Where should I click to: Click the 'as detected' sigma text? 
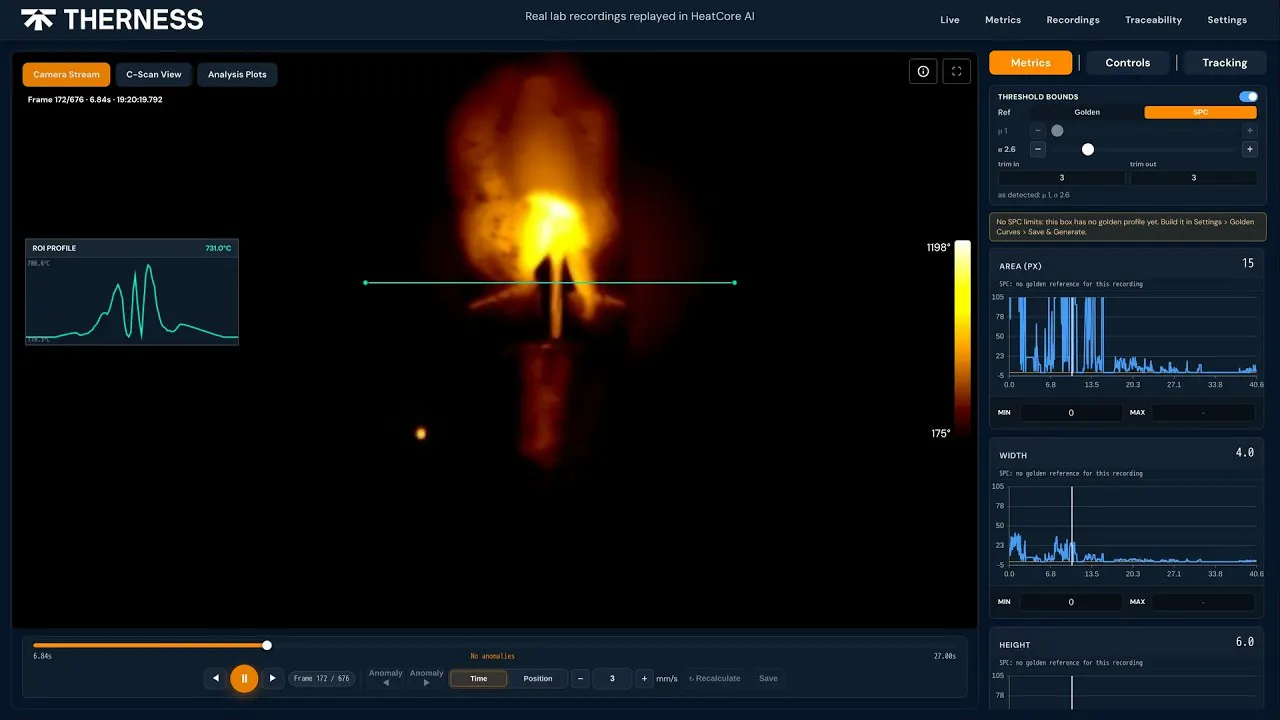point(1034,195)
